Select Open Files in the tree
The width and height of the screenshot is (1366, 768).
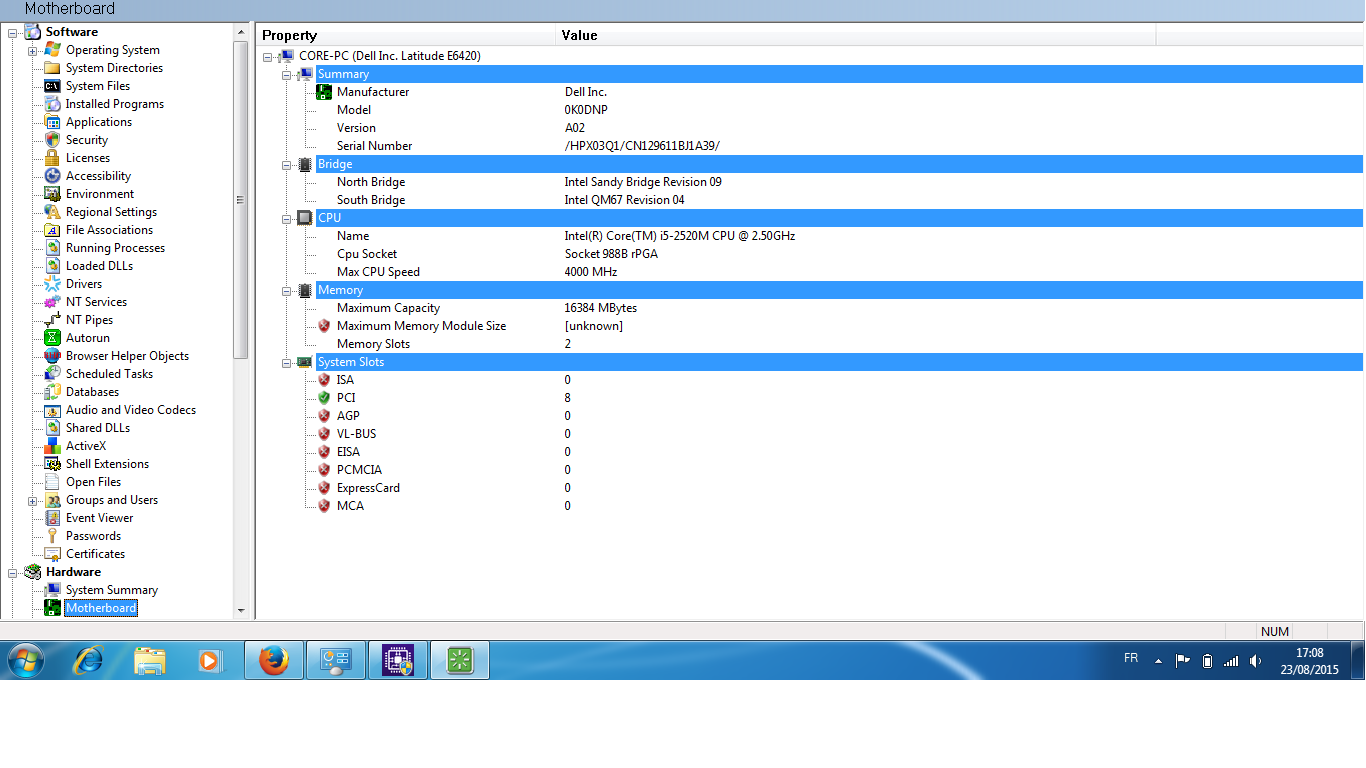click(x=93, y=482)
